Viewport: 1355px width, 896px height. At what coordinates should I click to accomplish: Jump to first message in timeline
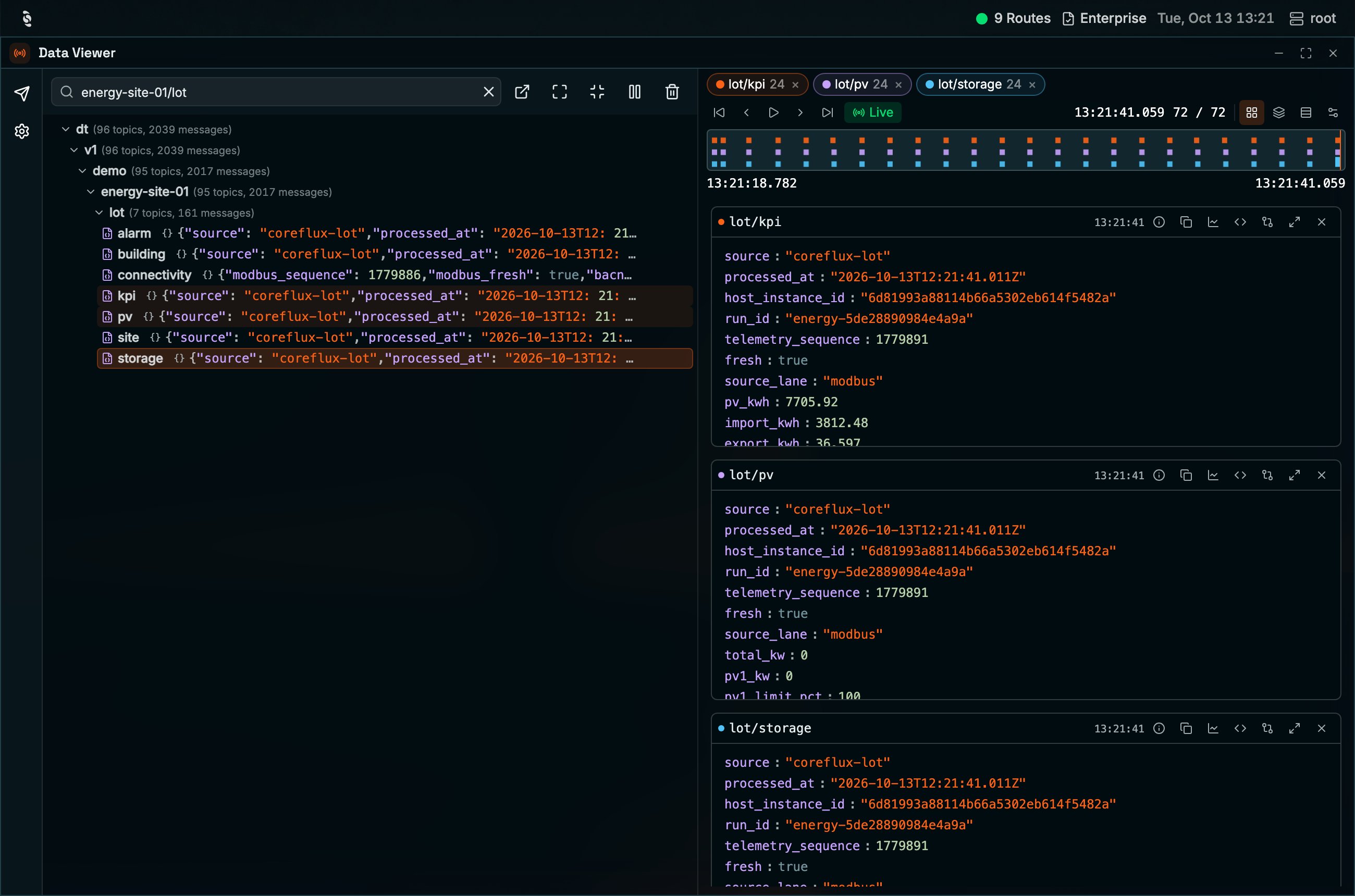click(719, 113)
